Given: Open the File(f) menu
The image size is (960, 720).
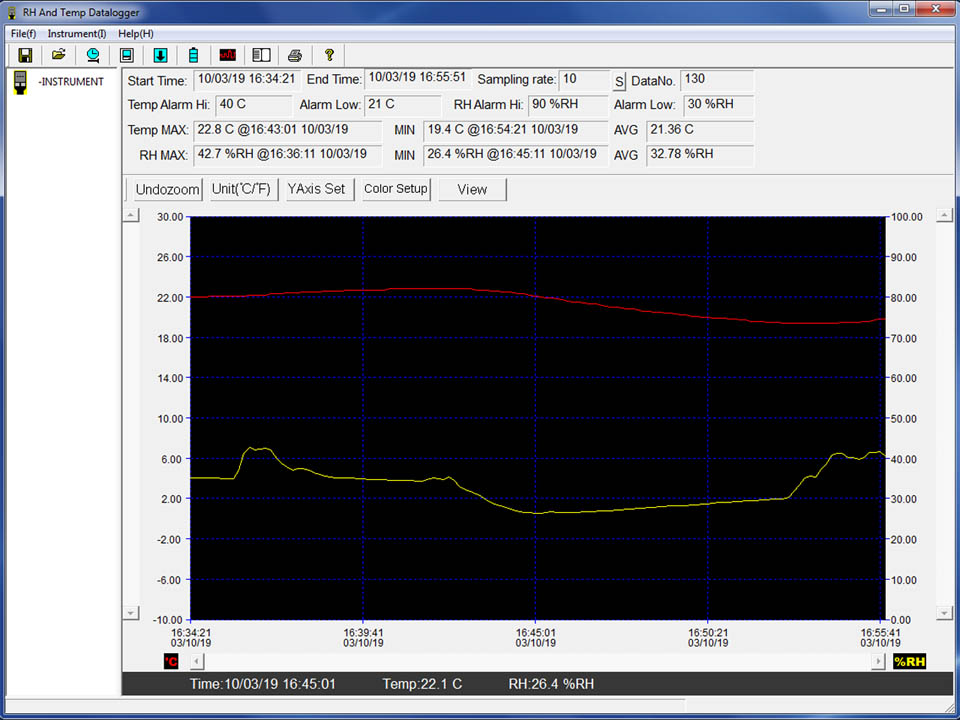Looking at the screenshot, I should point(23,34).
